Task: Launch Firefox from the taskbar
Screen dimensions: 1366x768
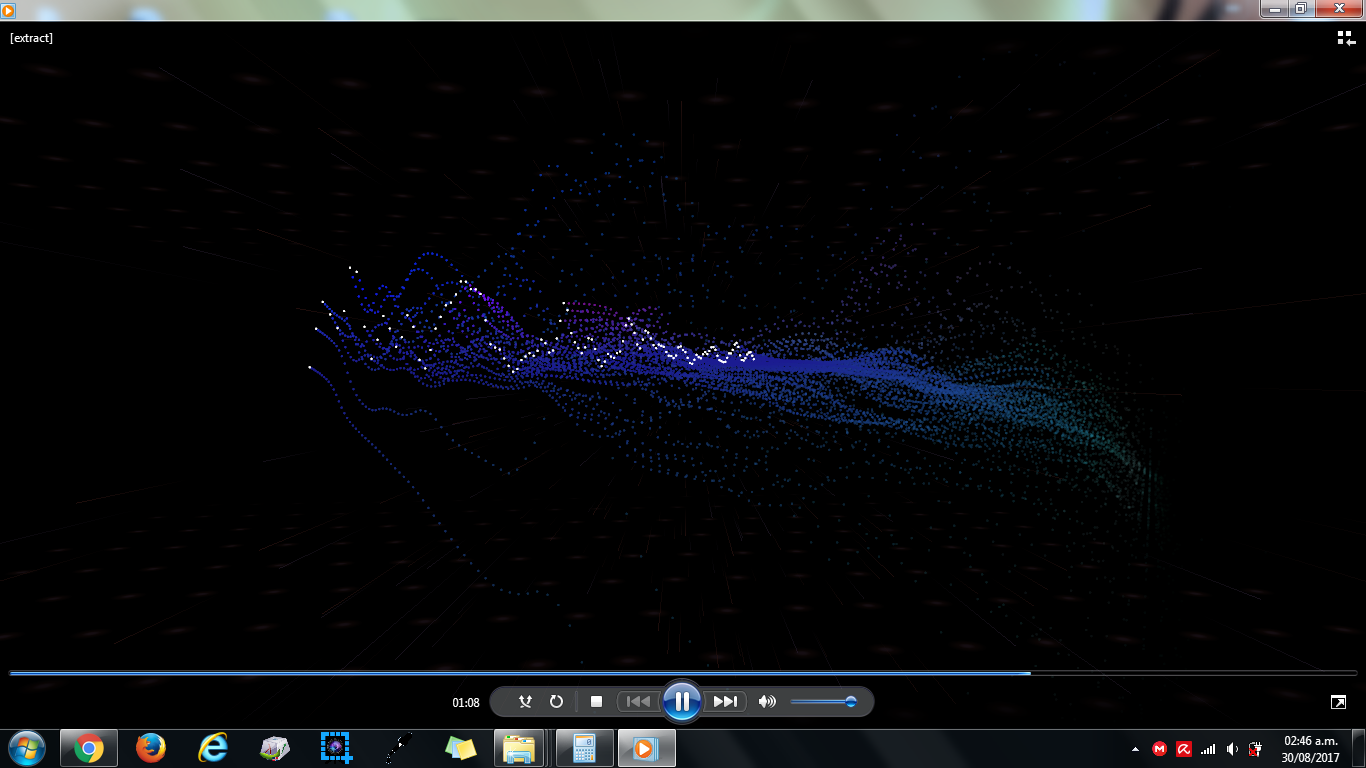Action: tap(150, 748)
